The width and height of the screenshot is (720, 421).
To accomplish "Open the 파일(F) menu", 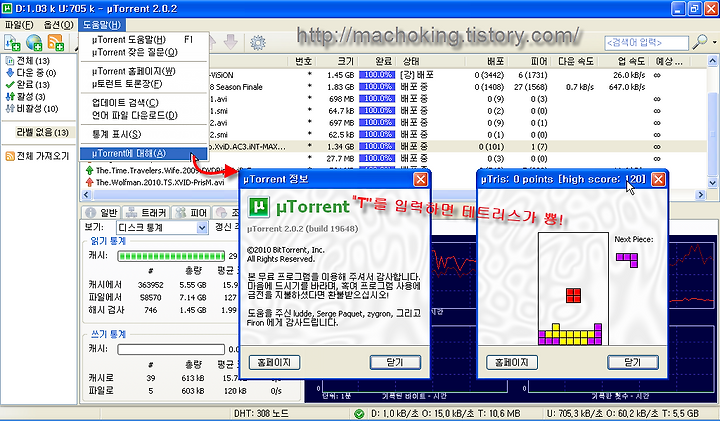I will 19,25.
